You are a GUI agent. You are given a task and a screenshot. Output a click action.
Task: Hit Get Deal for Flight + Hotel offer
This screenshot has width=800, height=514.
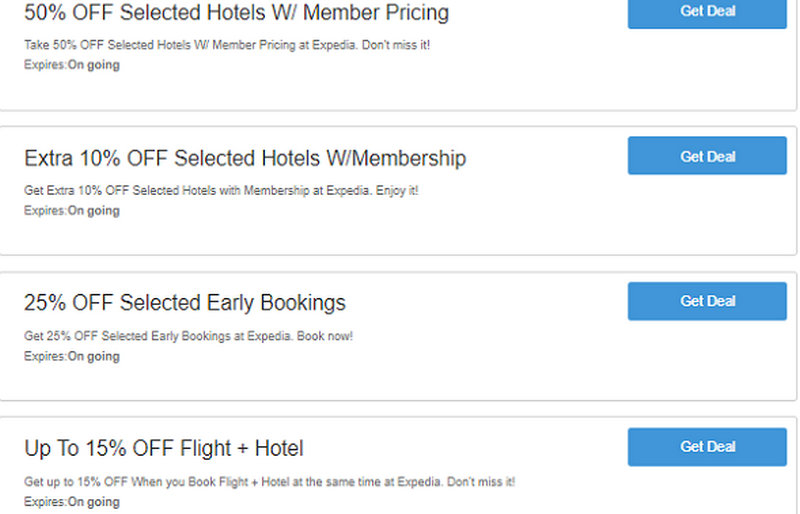pos(707,447)
